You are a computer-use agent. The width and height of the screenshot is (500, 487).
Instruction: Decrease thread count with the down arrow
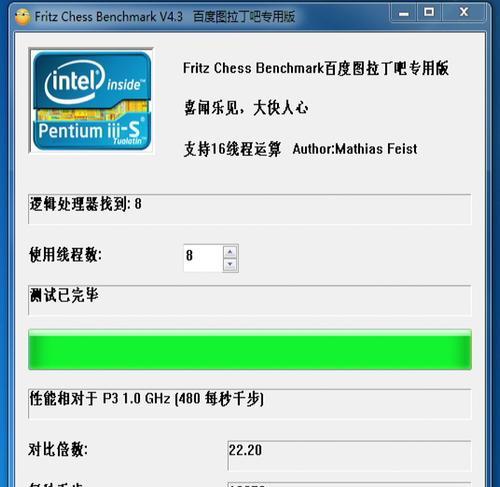[230, 265]
